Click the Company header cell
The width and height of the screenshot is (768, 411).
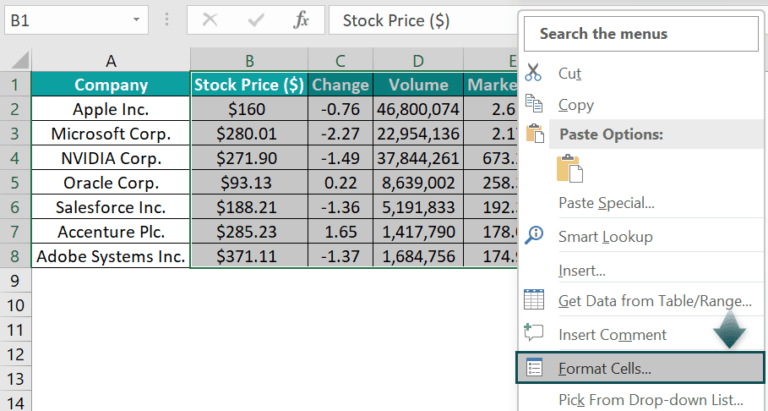click(111, 85)
